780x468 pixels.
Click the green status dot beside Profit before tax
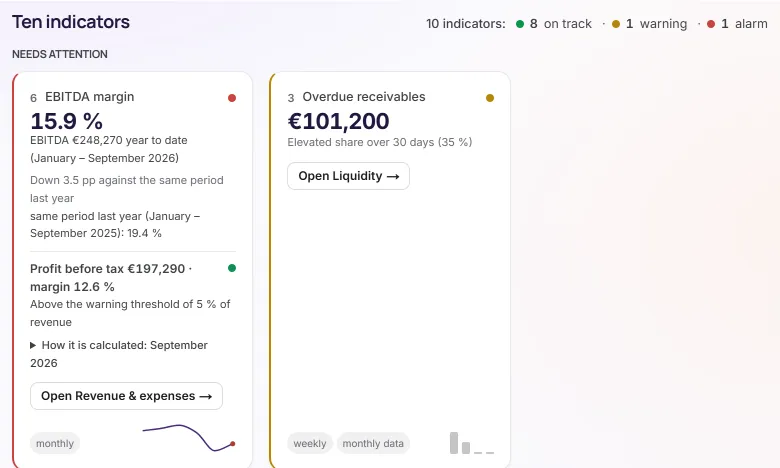232,268
